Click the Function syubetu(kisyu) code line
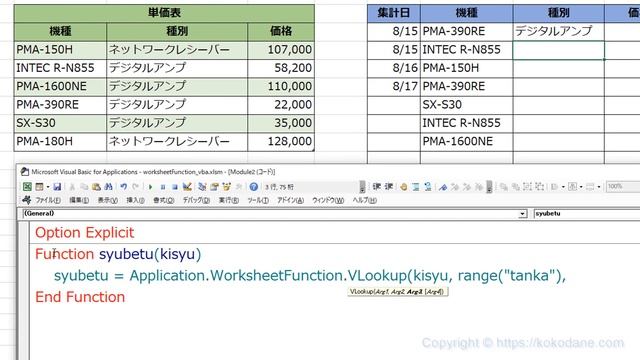640x360 pixels. coord(118,254)
